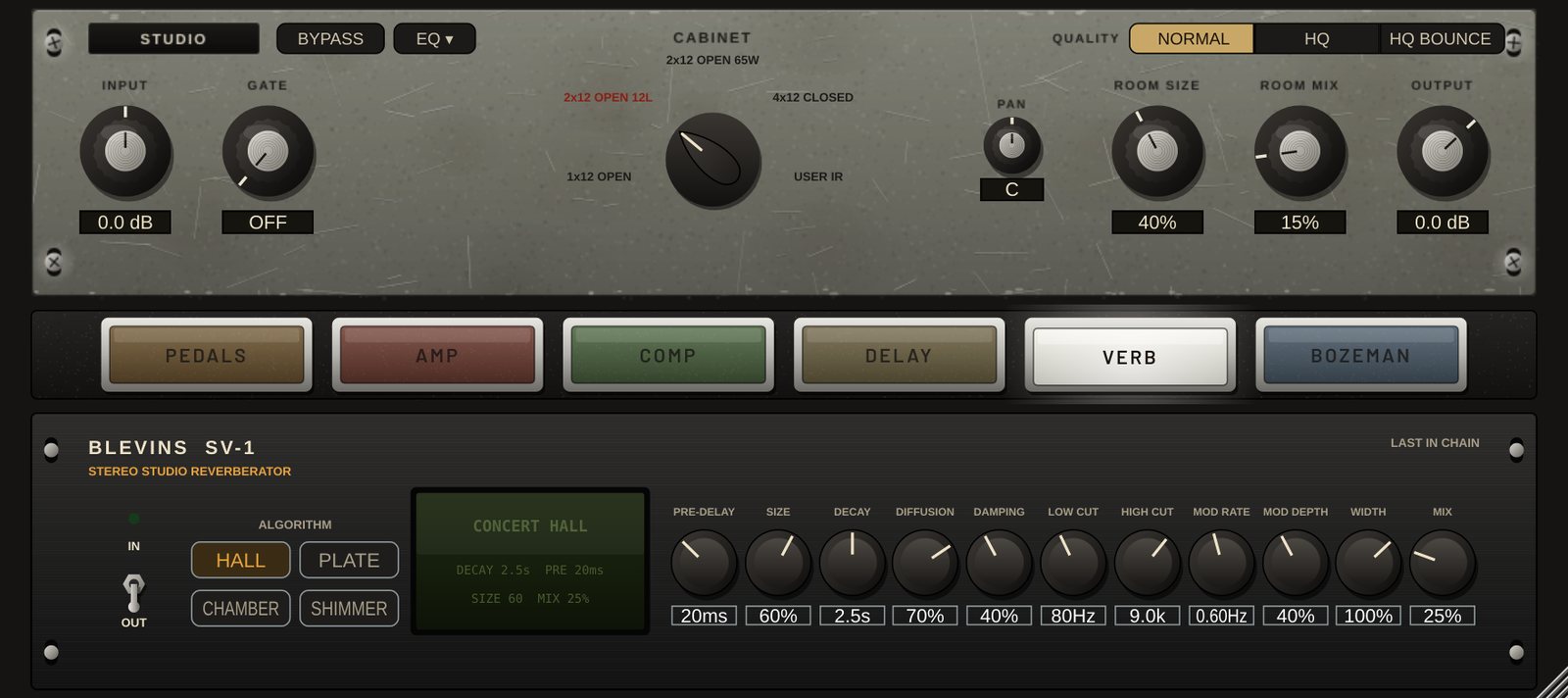Screen dimensions: 1568x698
Task: Select the CHAMBER reverb algorithm
Action: coord(241,608)
